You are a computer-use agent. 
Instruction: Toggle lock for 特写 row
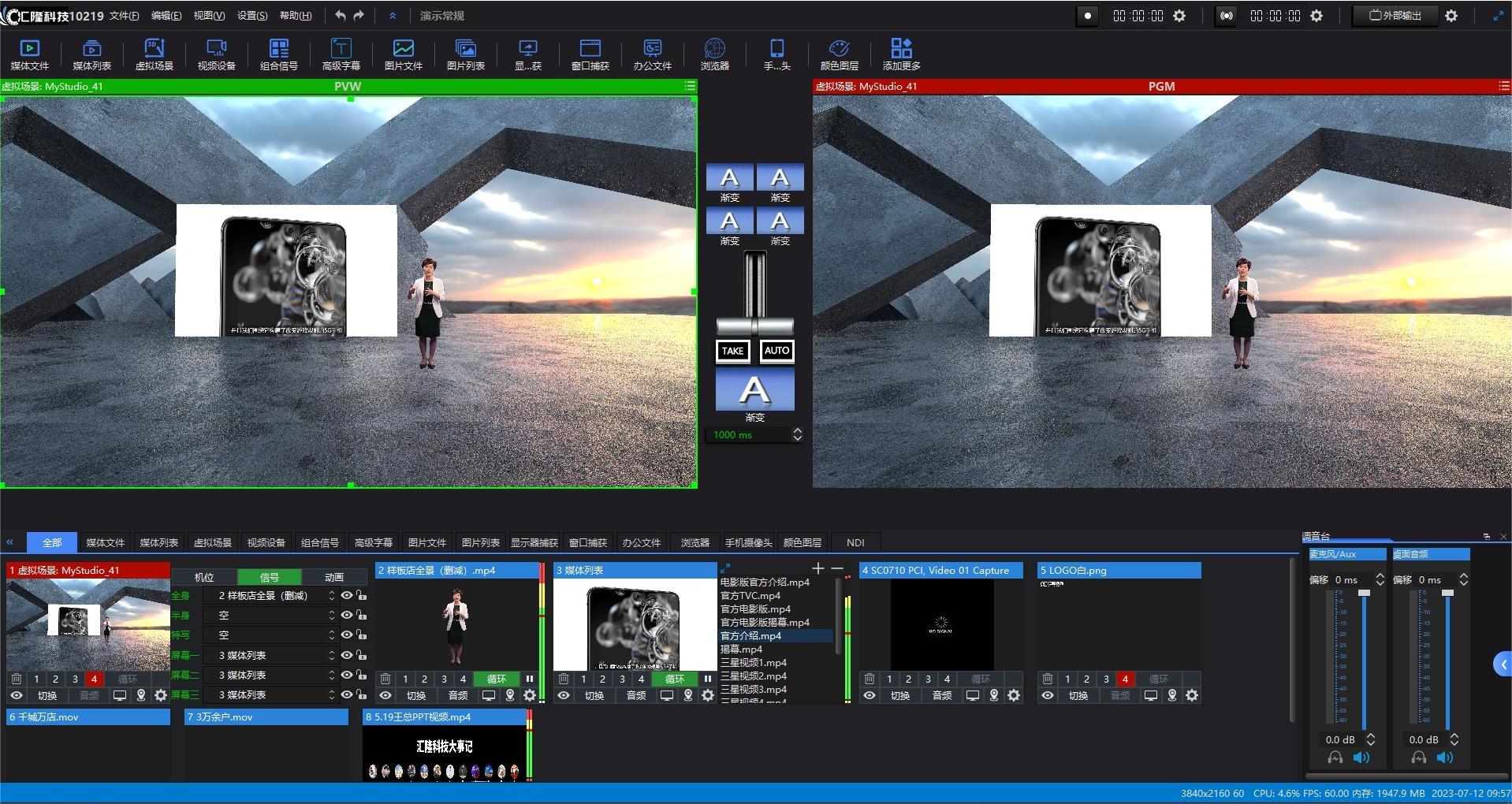pyautogui.click(x=361, y=635)
